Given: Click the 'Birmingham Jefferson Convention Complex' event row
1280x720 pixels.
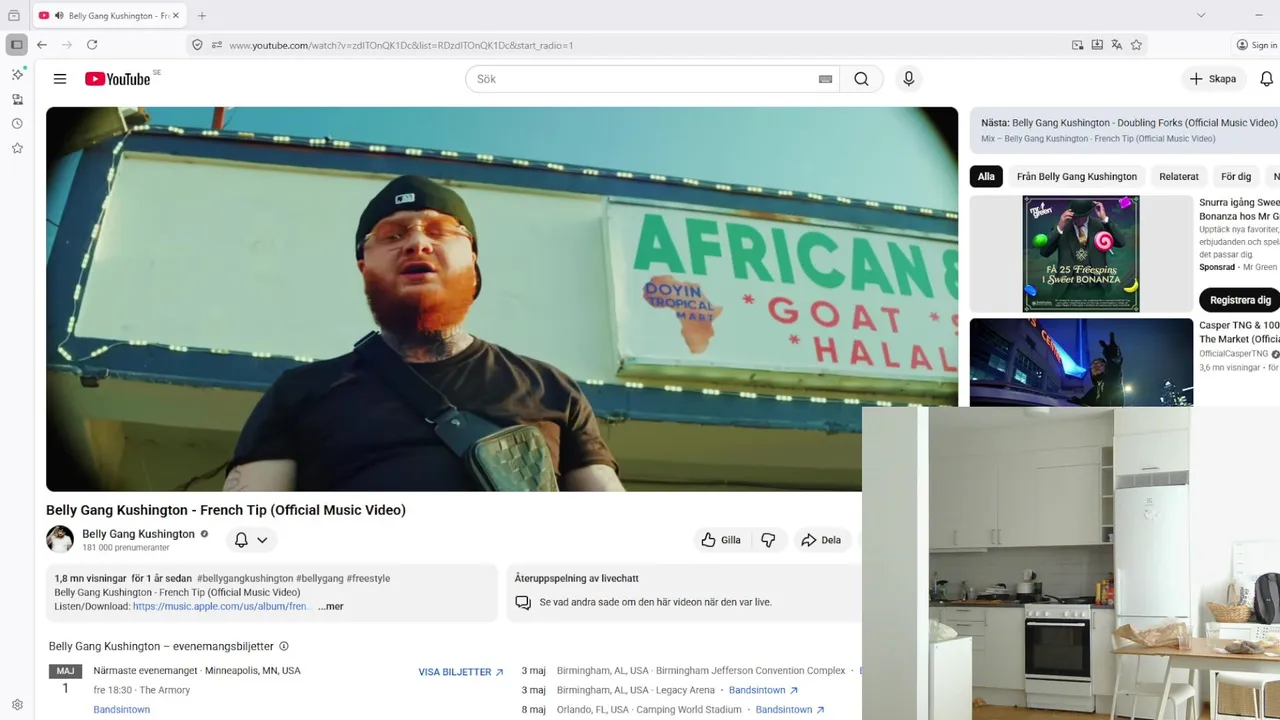Looking at the screenshot, I should (690, 671).
